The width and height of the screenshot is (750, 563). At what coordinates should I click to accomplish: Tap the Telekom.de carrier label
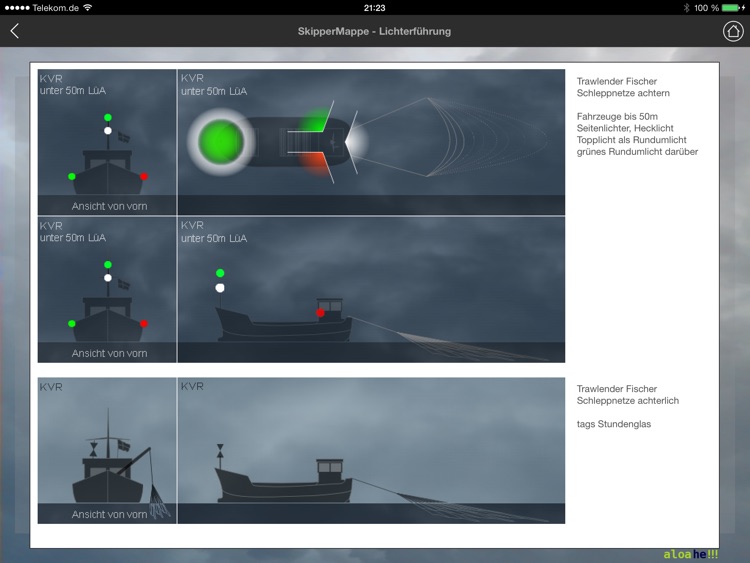point(55,8)
